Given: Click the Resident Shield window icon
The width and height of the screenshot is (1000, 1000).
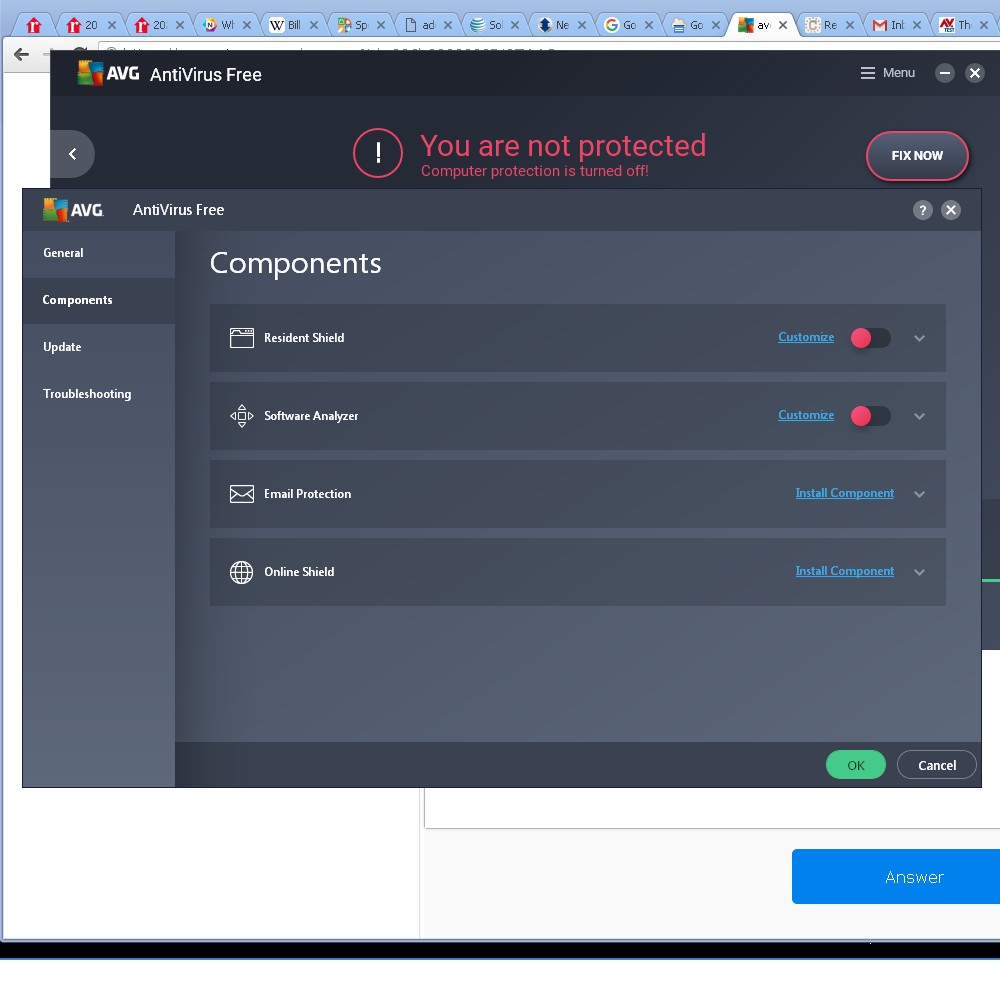Looking at the screenshot, I should (x=241, y=338).
